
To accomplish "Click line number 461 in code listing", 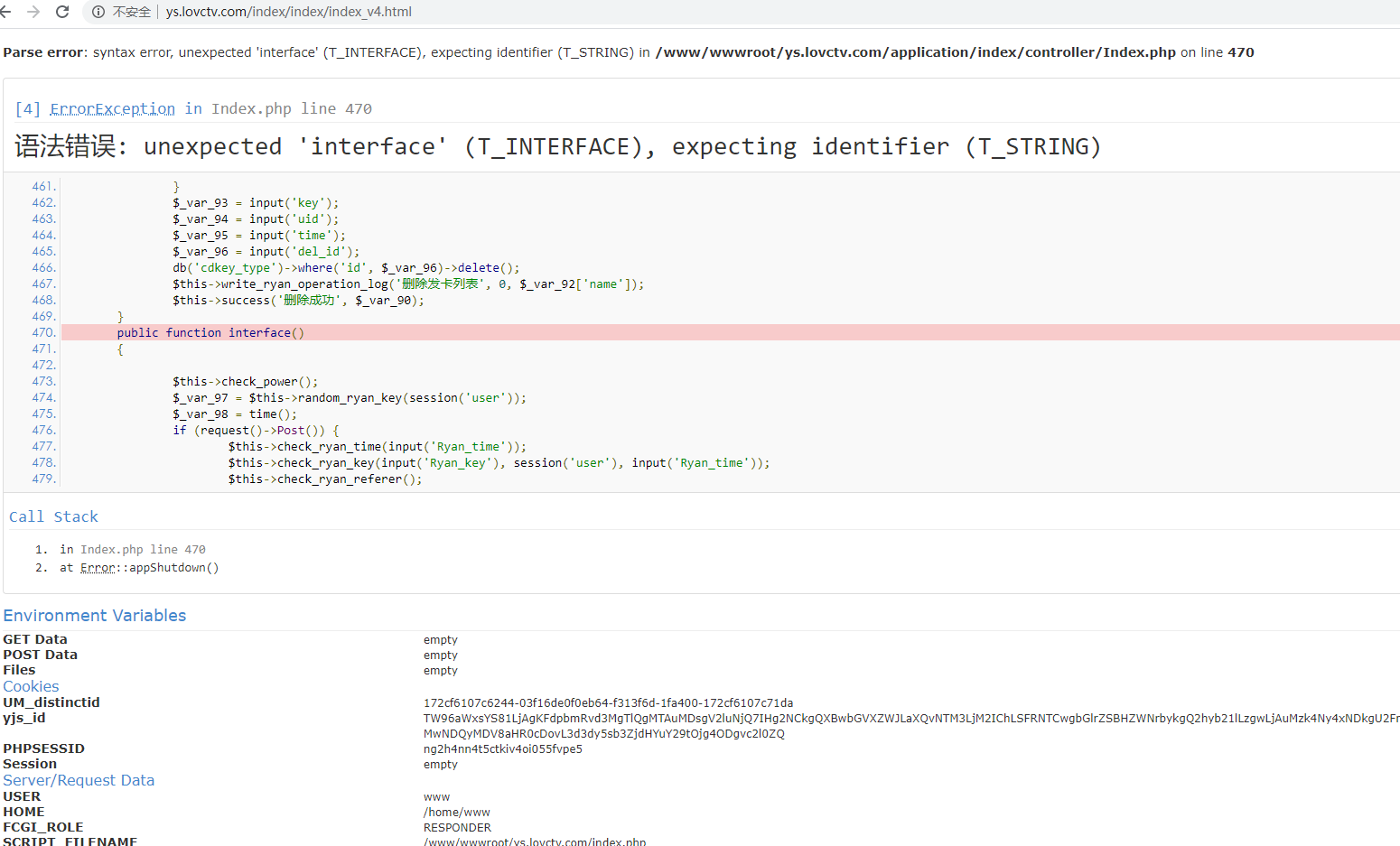I will click(43, 187).
